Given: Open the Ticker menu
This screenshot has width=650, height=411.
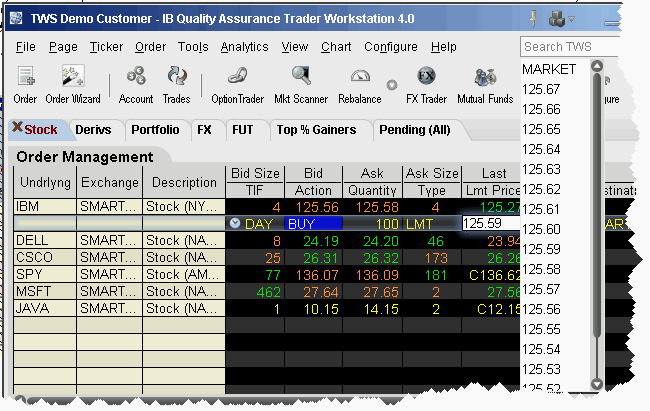Looking at the screenshot, I should point(107,47).
